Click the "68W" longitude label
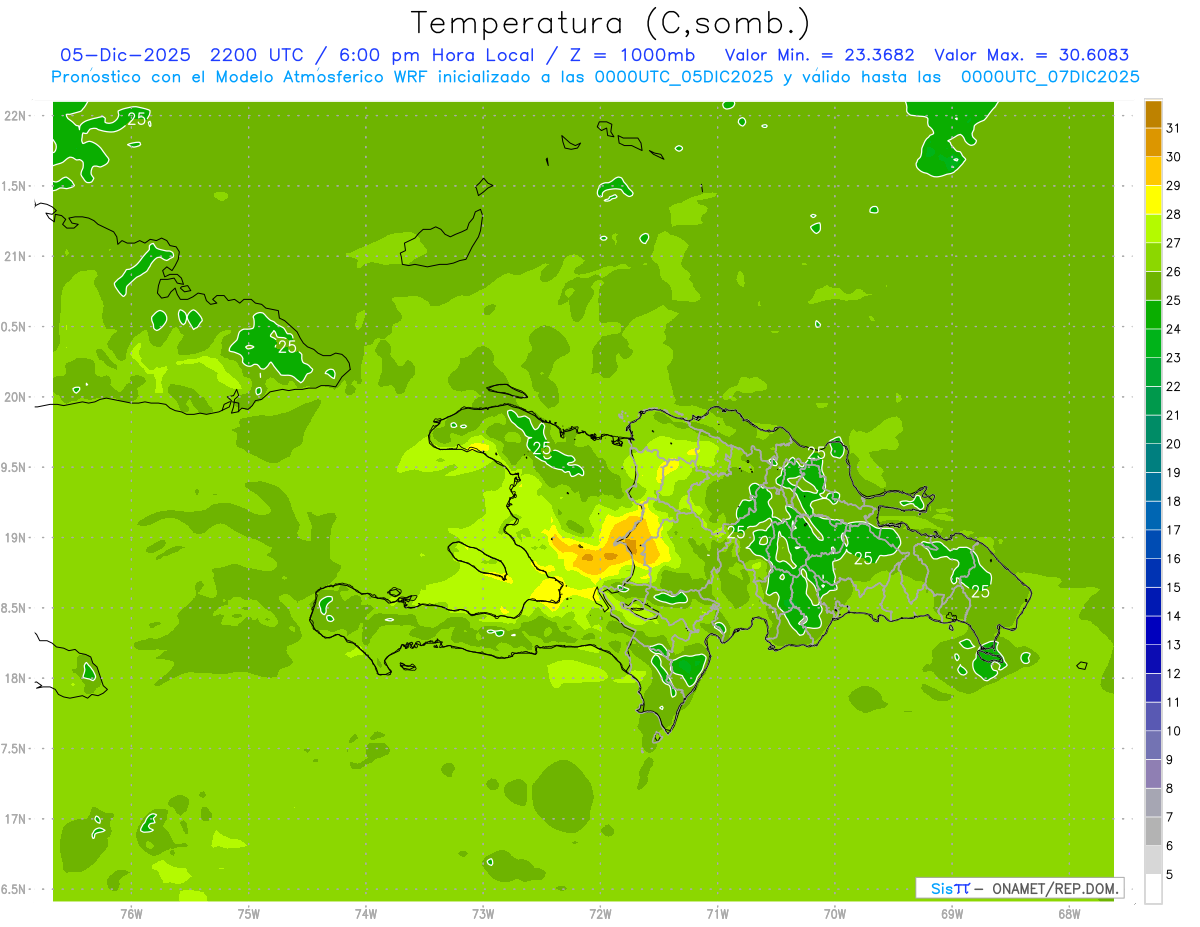This screenshot has width=1200, height=927. (x=1068, y=914)
